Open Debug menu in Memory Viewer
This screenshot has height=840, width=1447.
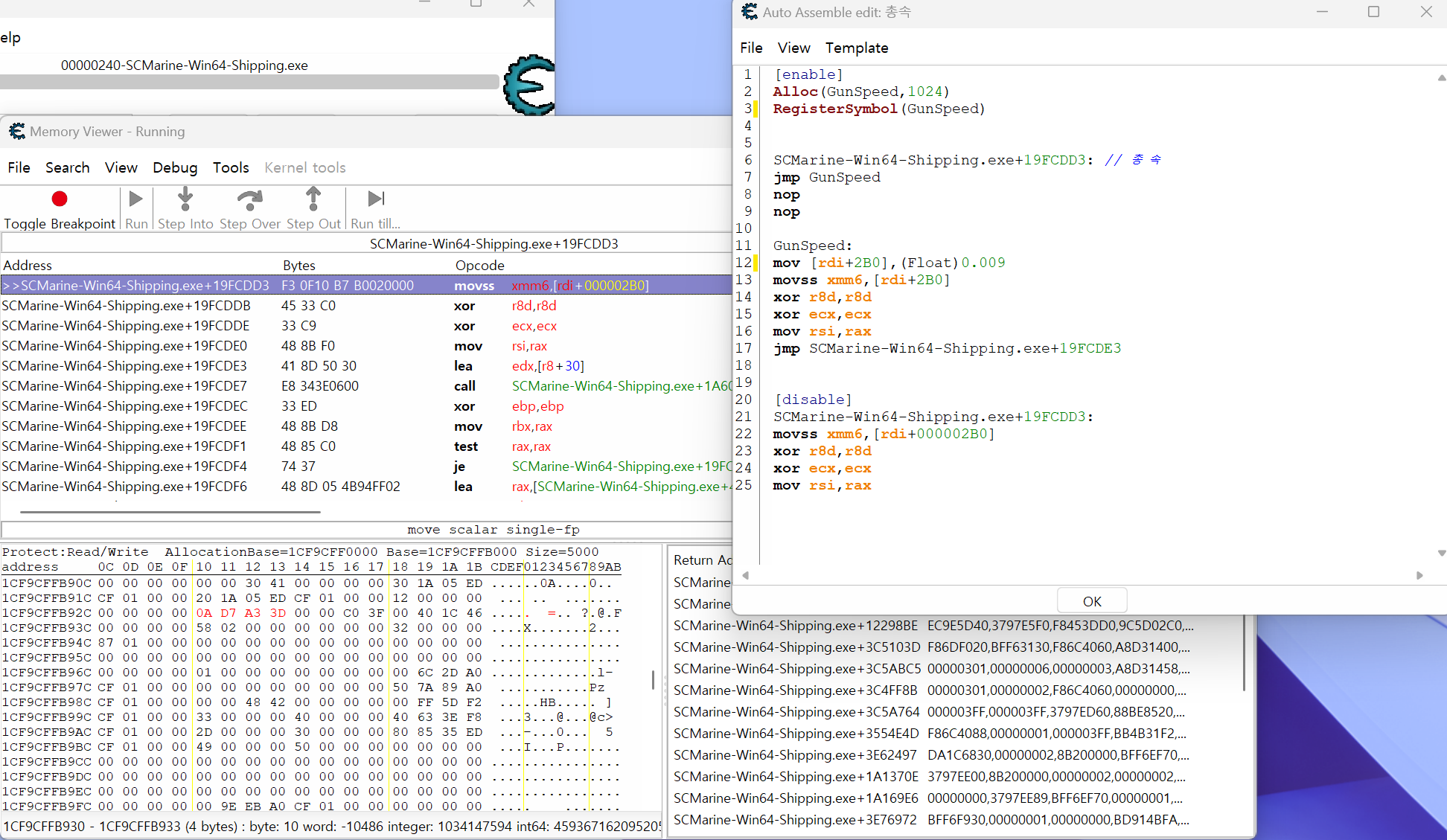click(175, 167)
